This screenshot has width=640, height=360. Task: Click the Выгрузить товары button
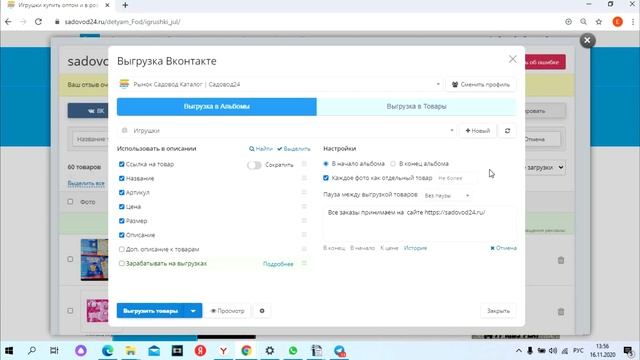[x=151, y=311]
